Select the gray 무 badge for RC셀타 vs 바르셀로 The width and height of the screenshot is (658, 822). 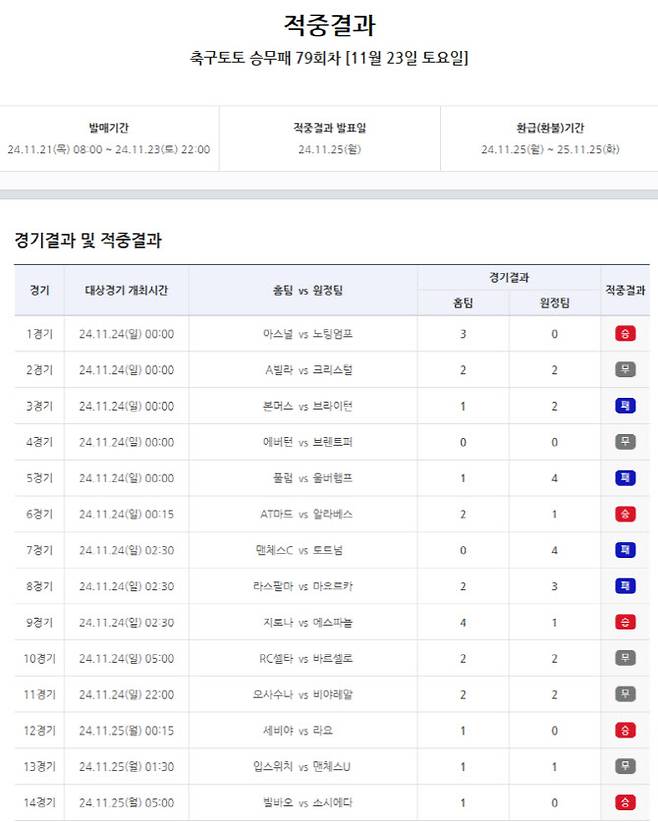pos(625,658)
